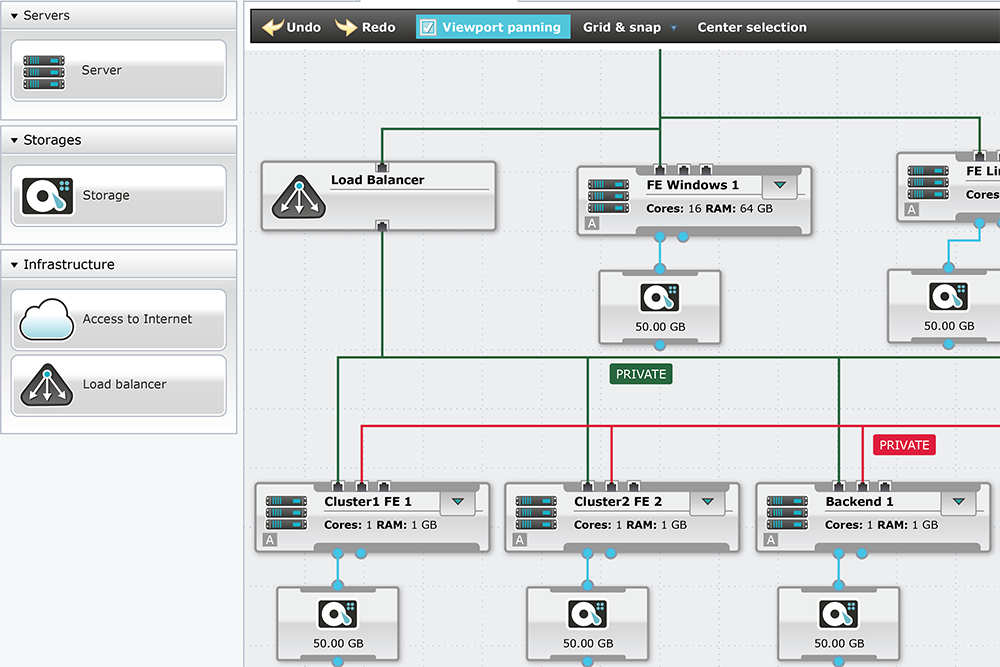Image resolution: width=1000 pixels, height=667 pixels.
Task: Click the Redo arrow icon
Action: (346, 28)
